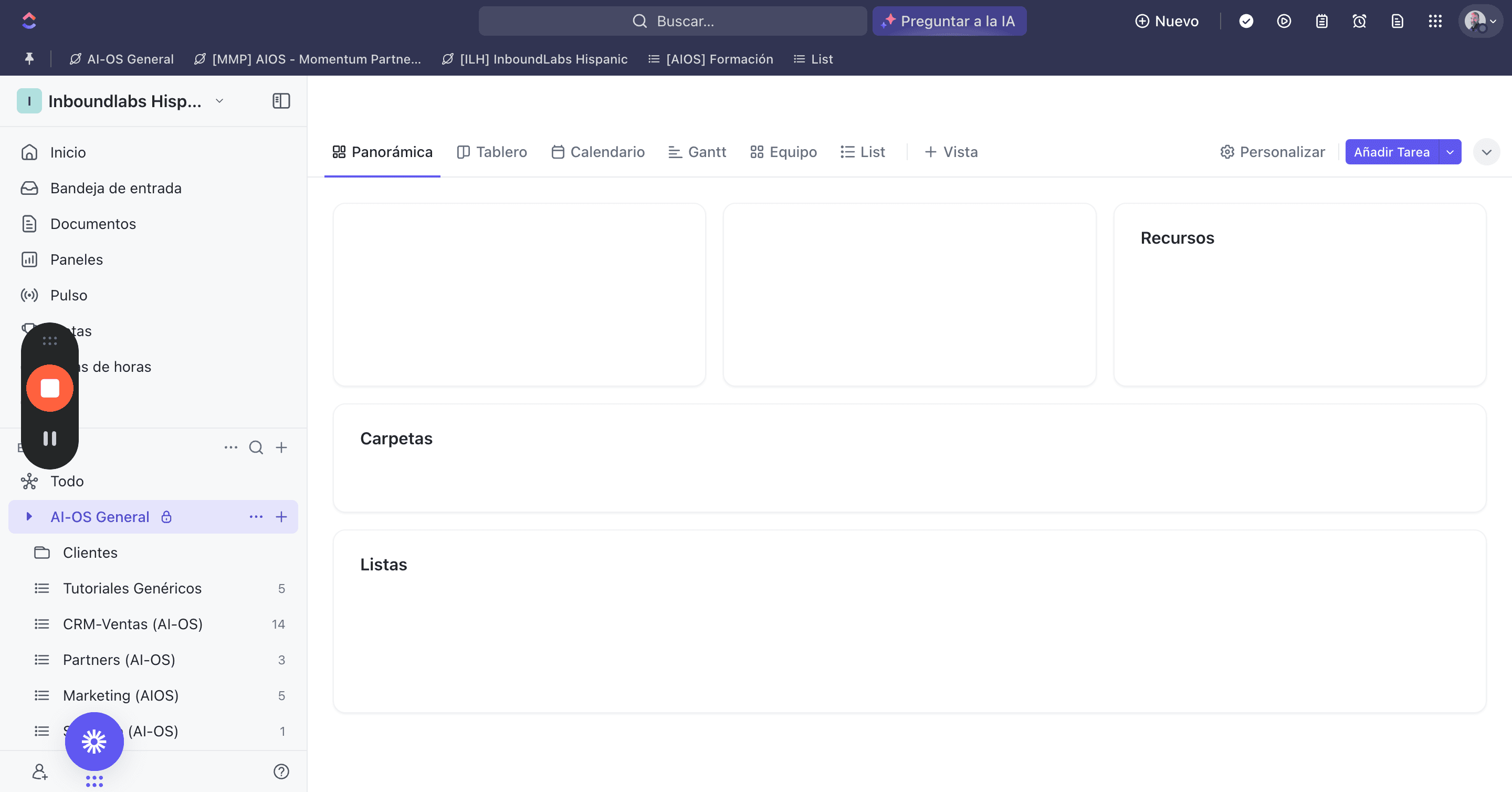The image size is (1512, 792).
Task: Add a new space with the plus icon
Action: (281, 447)
